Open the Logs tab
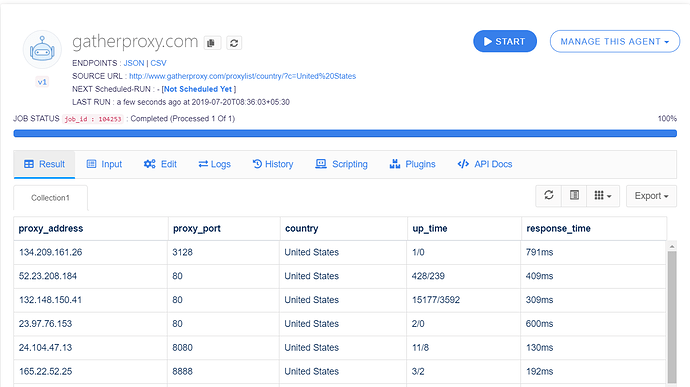Image resolution: width=690 pixels, height=387 pixels. 215,164
